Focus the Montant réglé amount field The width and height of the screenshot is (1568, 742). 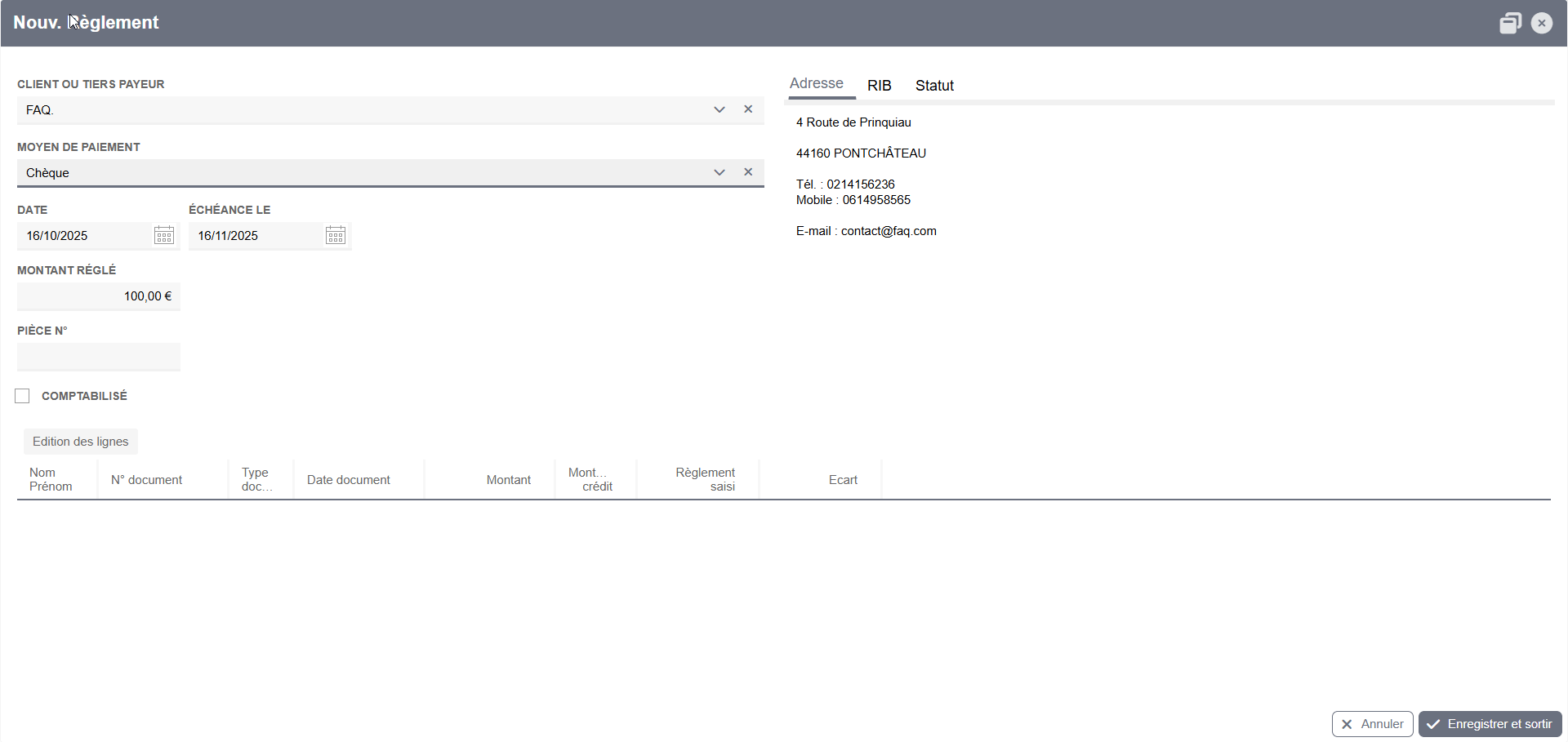pyautogui.click(x=99, y=296)
